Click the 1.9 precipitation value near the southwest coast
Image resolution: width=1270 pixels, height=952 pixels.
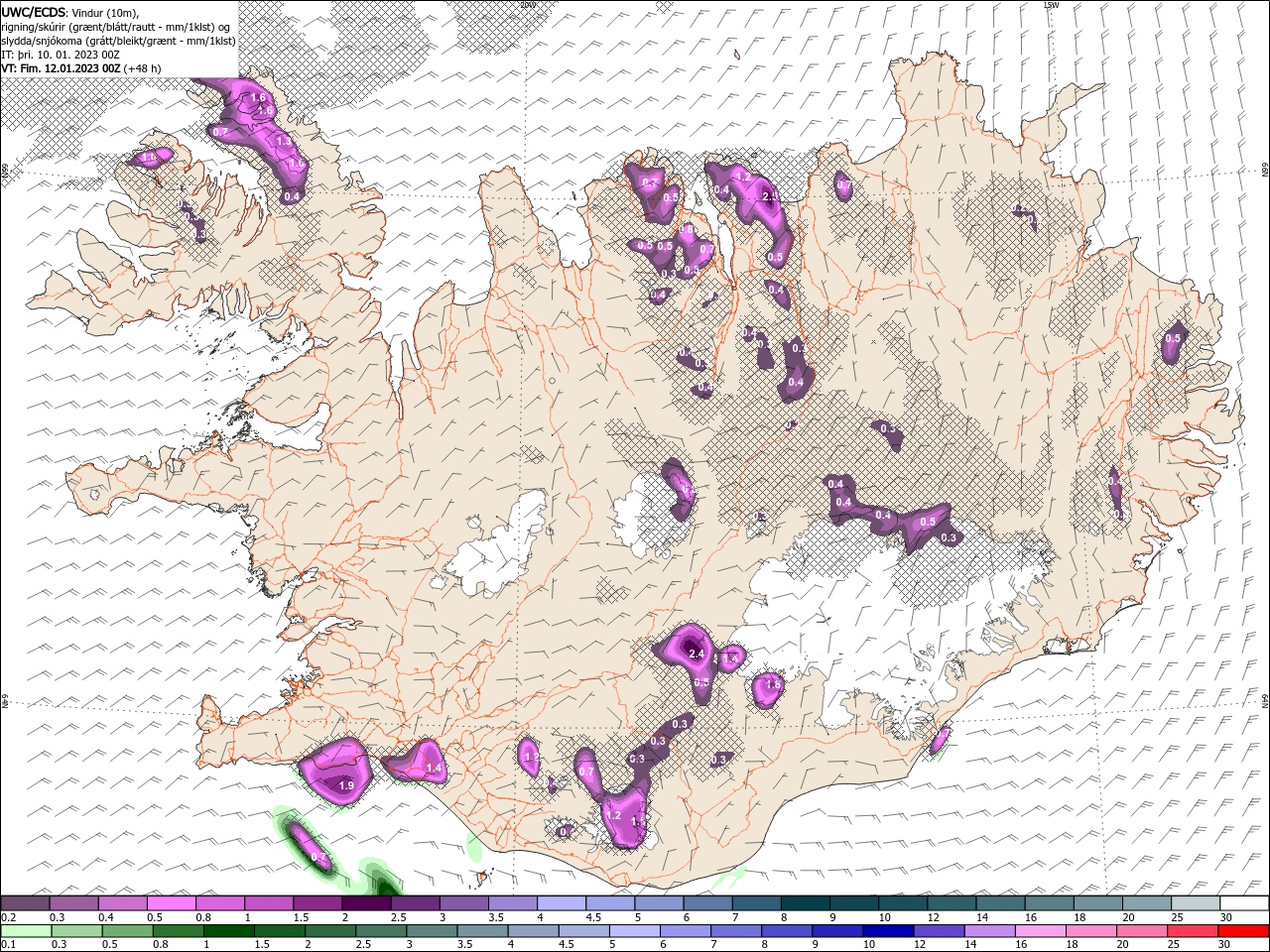[x=346, y=785]
